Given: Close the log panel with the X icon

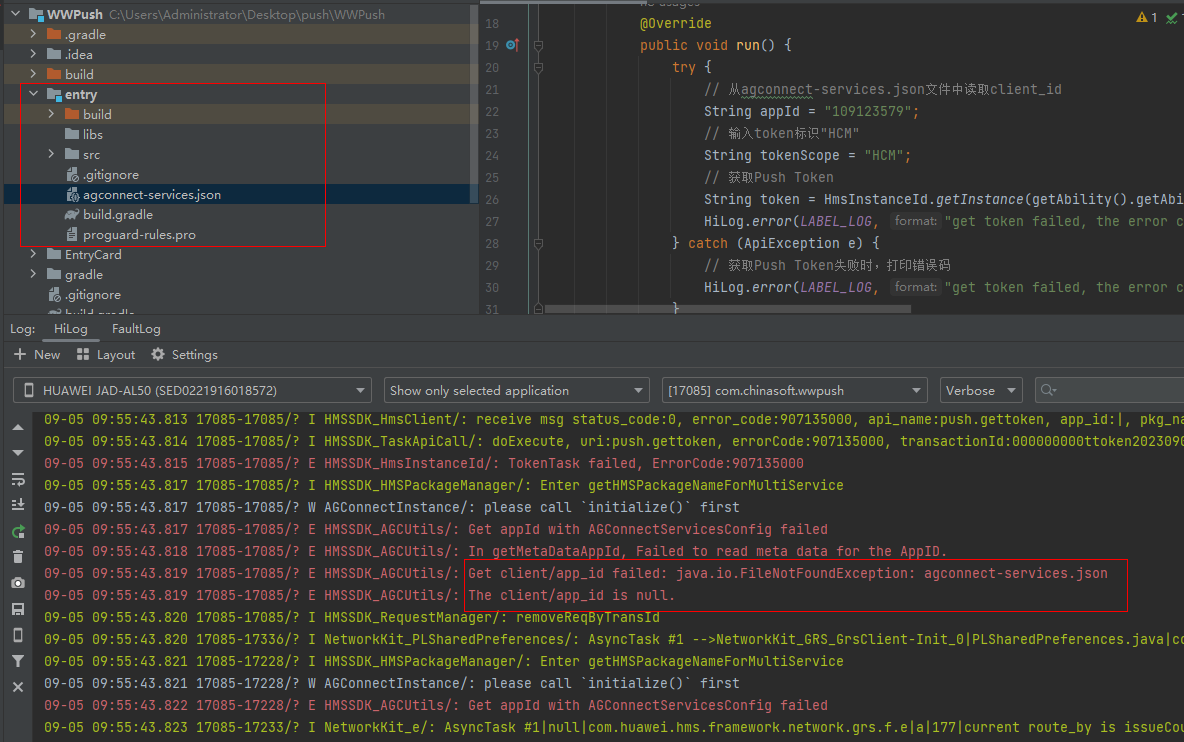Looking at the screenshot, I should click(18, 687).
